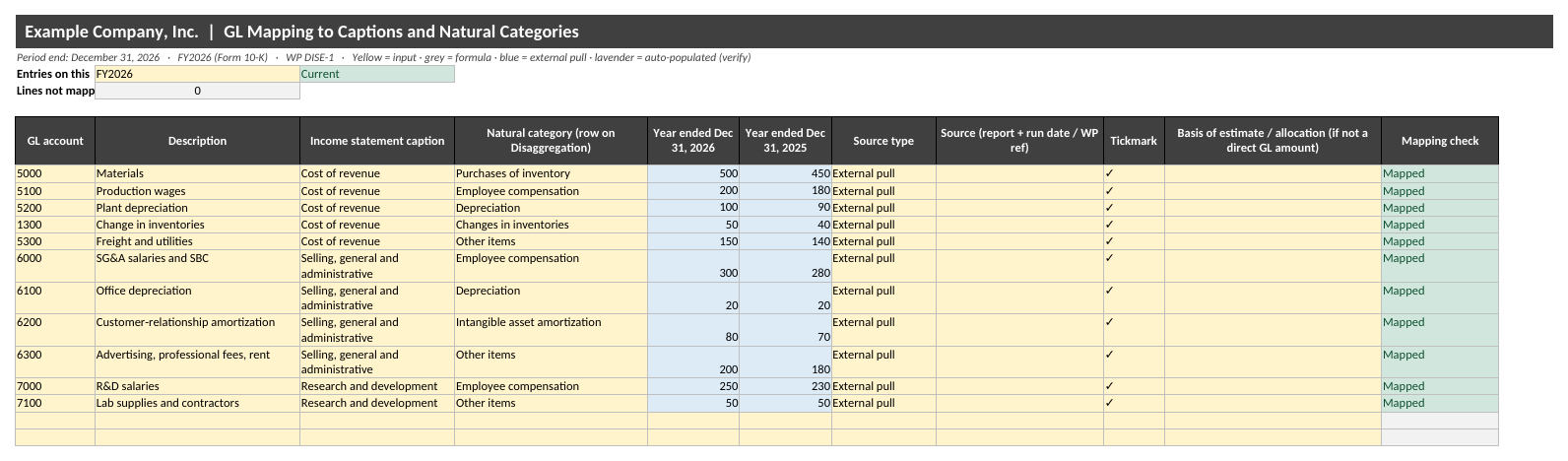The image size is (1568, 461).
Task: Select 'Research and development' caption in 7000 row
Action: 377,386
